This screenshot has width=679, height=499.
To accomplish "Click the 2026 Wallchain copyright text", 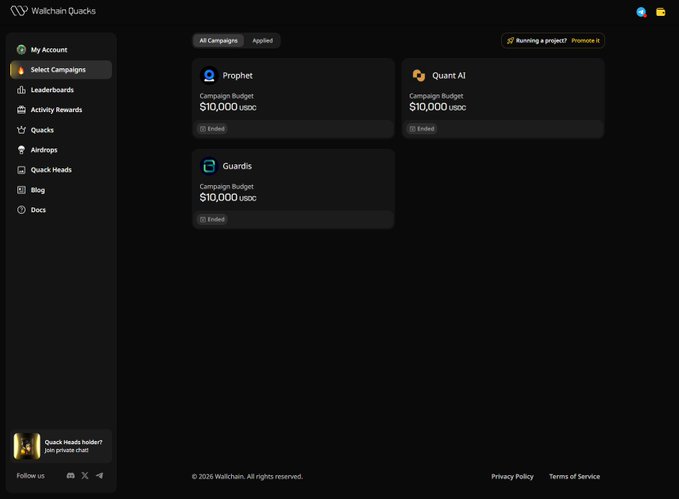I will point(247,476).
